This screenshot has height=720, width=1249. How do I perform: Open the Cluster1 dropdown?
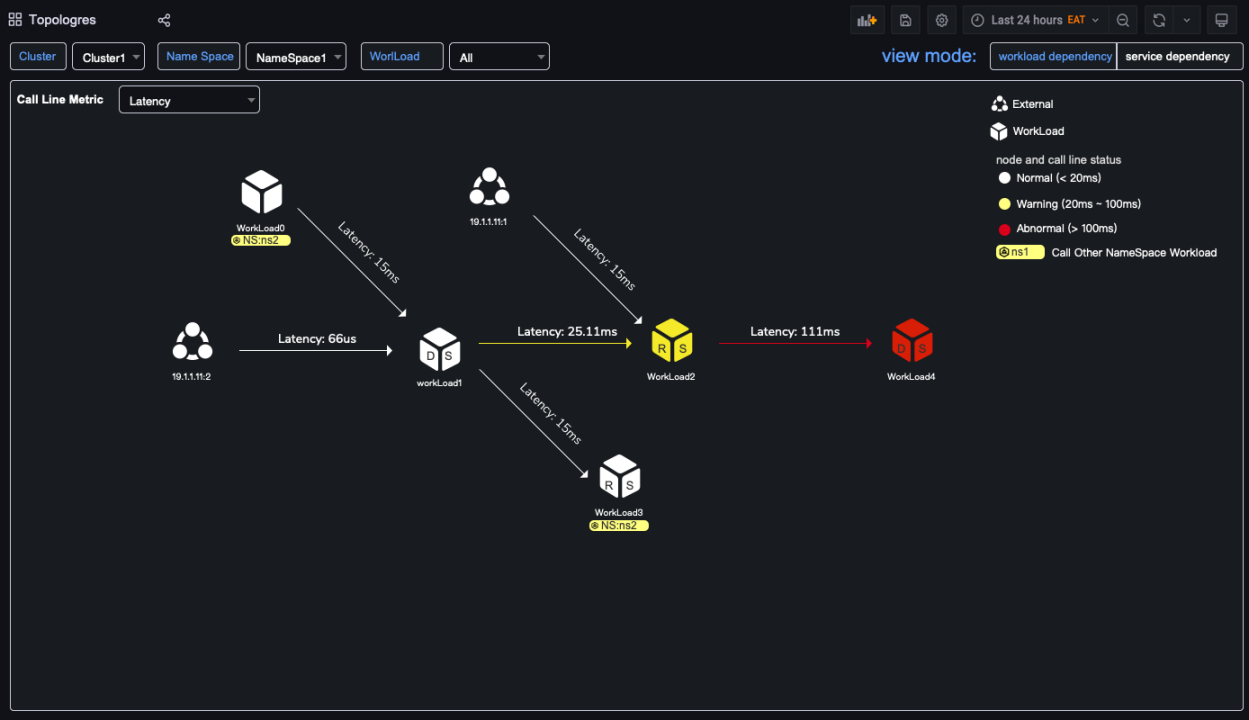coord(109,57)
